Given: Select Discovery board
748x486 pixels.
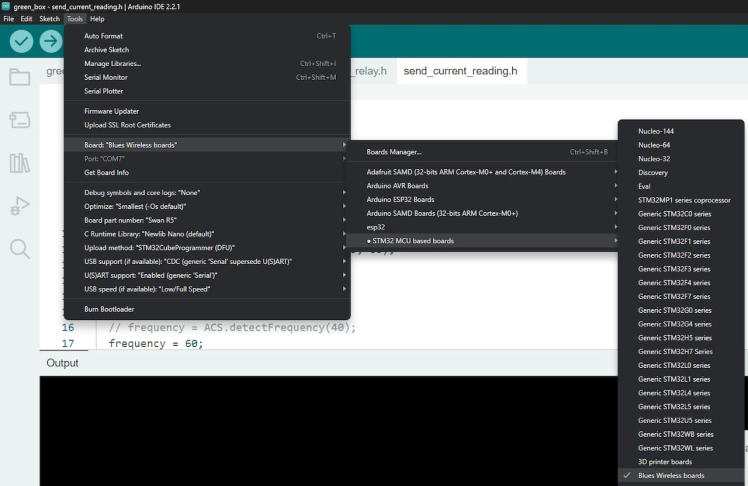Looking at the screenshot, I should 681,173.
